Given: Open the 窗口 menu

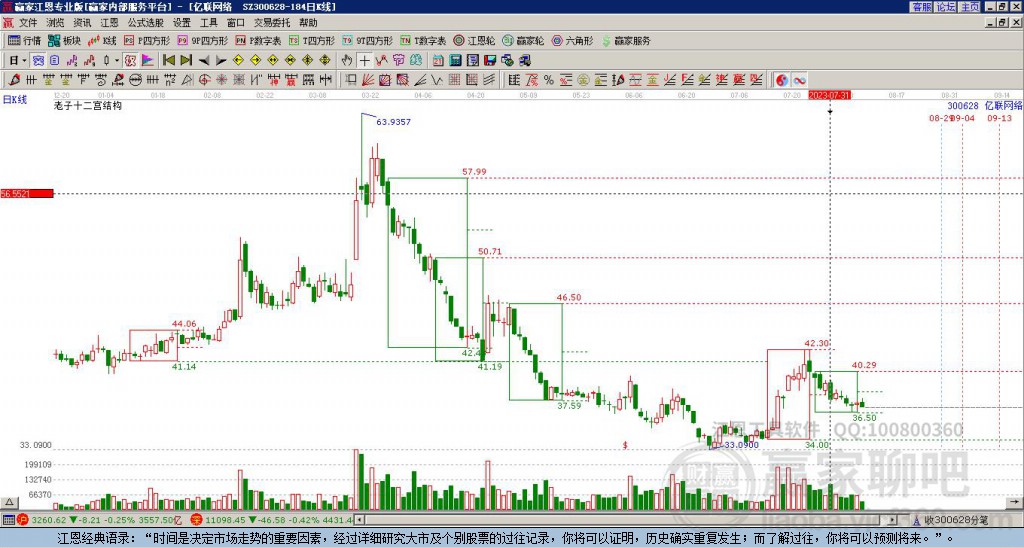Looking at the screenshot, I should (x=236, y=23).
